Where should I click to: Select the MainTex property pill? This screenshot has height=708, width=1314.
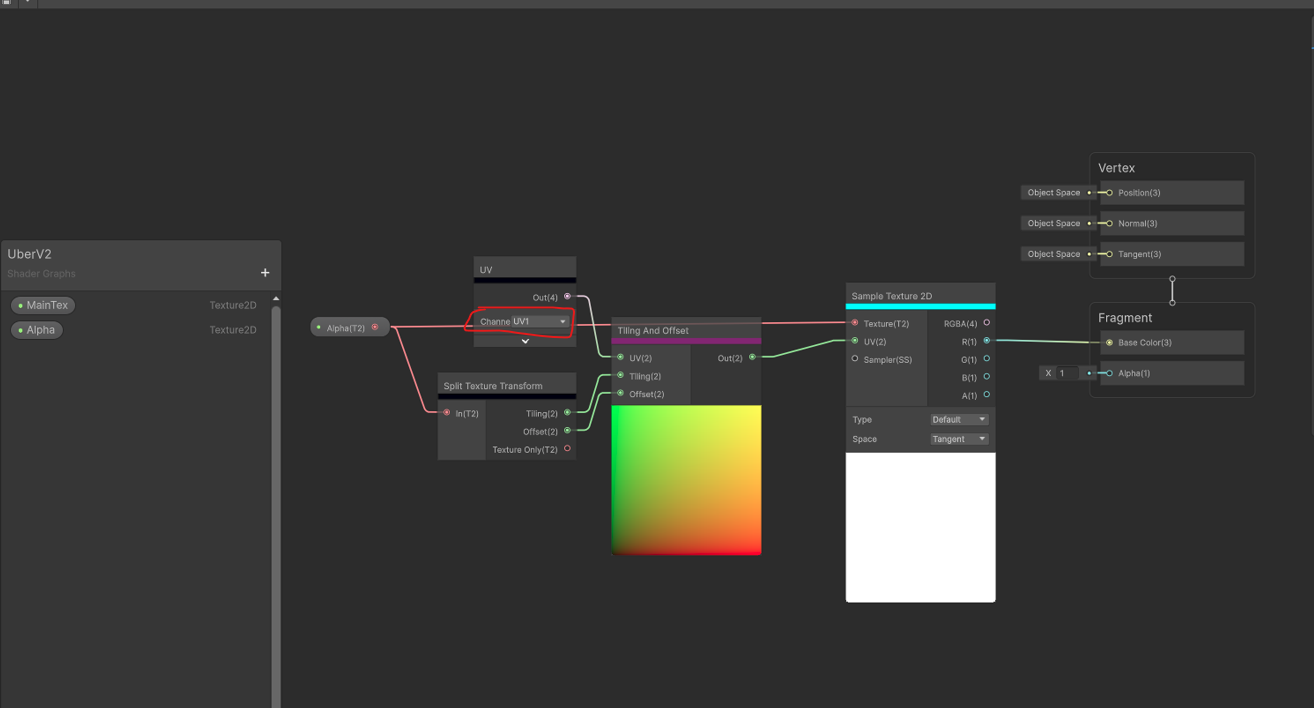coord(43,305)
